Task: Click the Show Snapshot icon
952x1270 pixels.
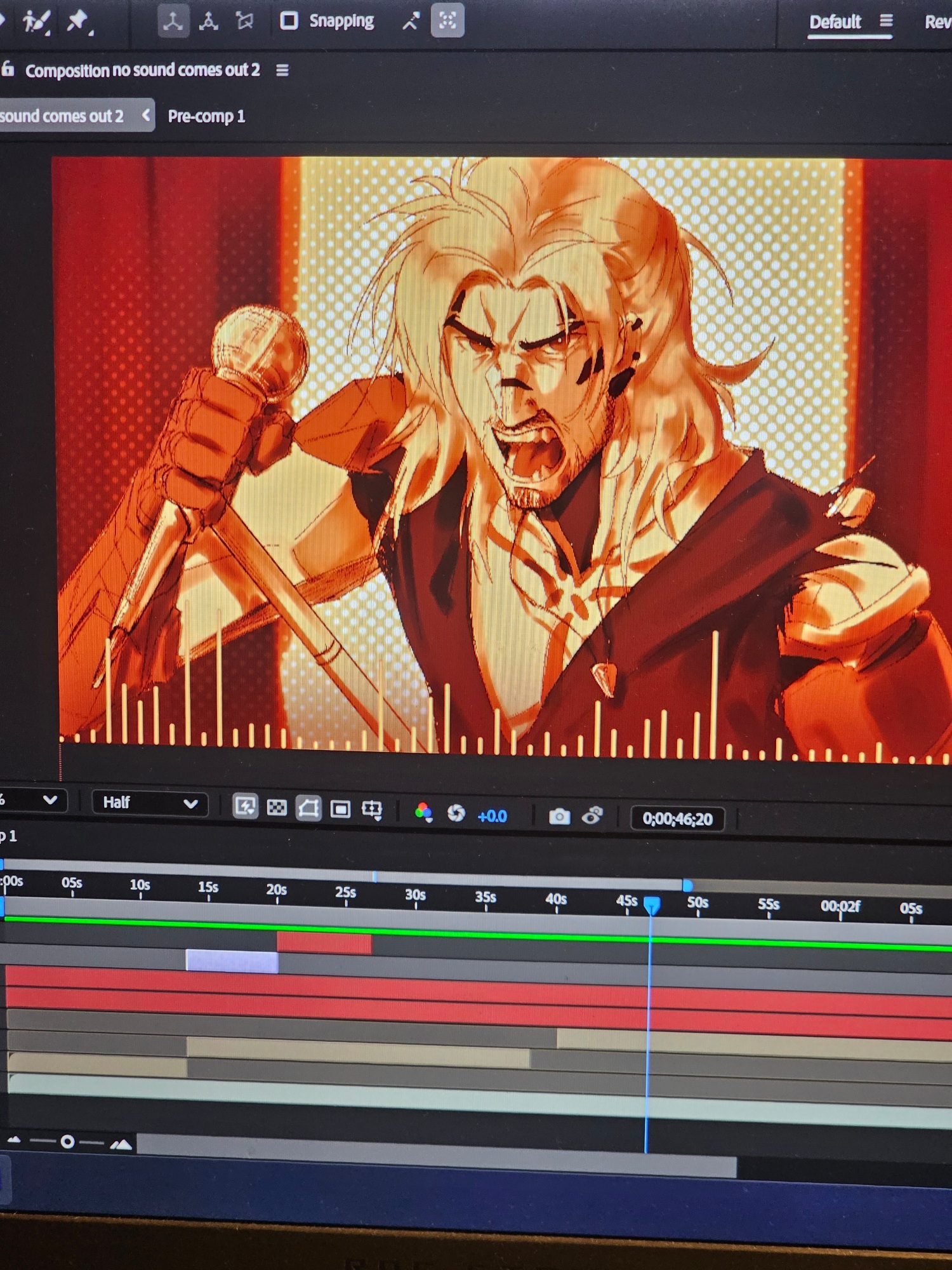Action: click(592, 816)
